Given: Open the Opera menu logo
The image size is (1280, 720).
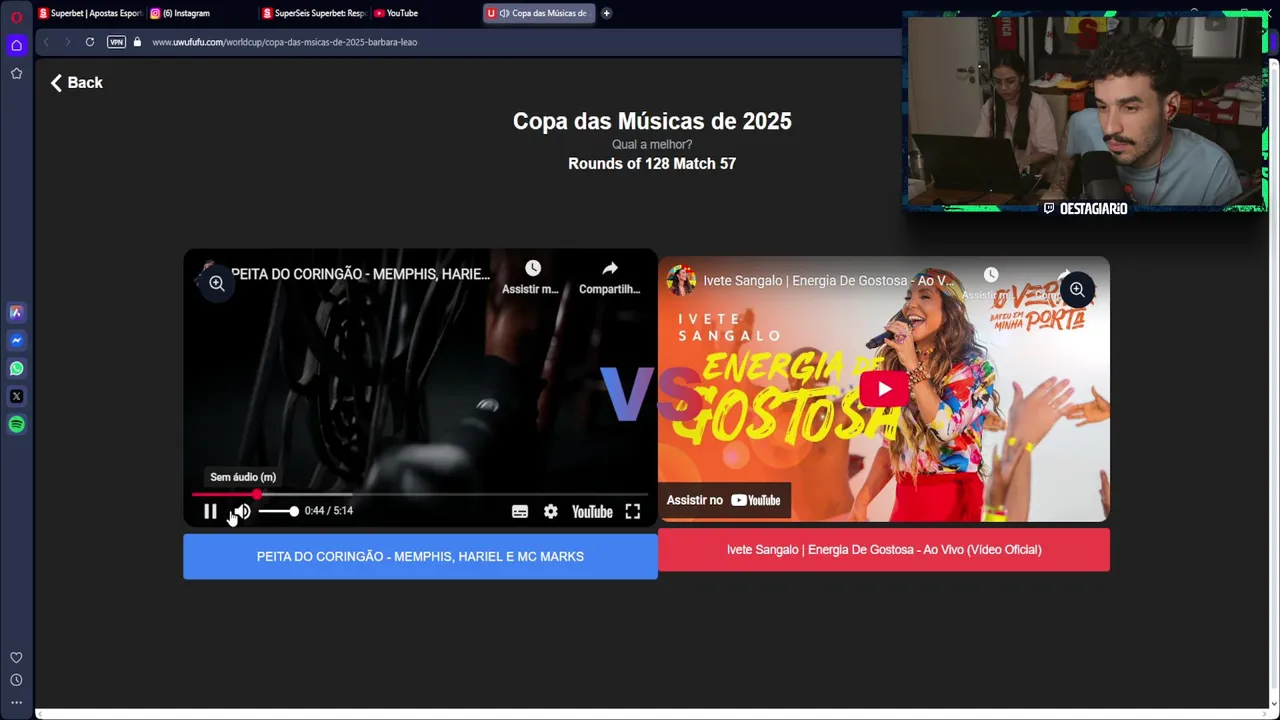Looking at the screenshot, I should [x=16, y=17].
